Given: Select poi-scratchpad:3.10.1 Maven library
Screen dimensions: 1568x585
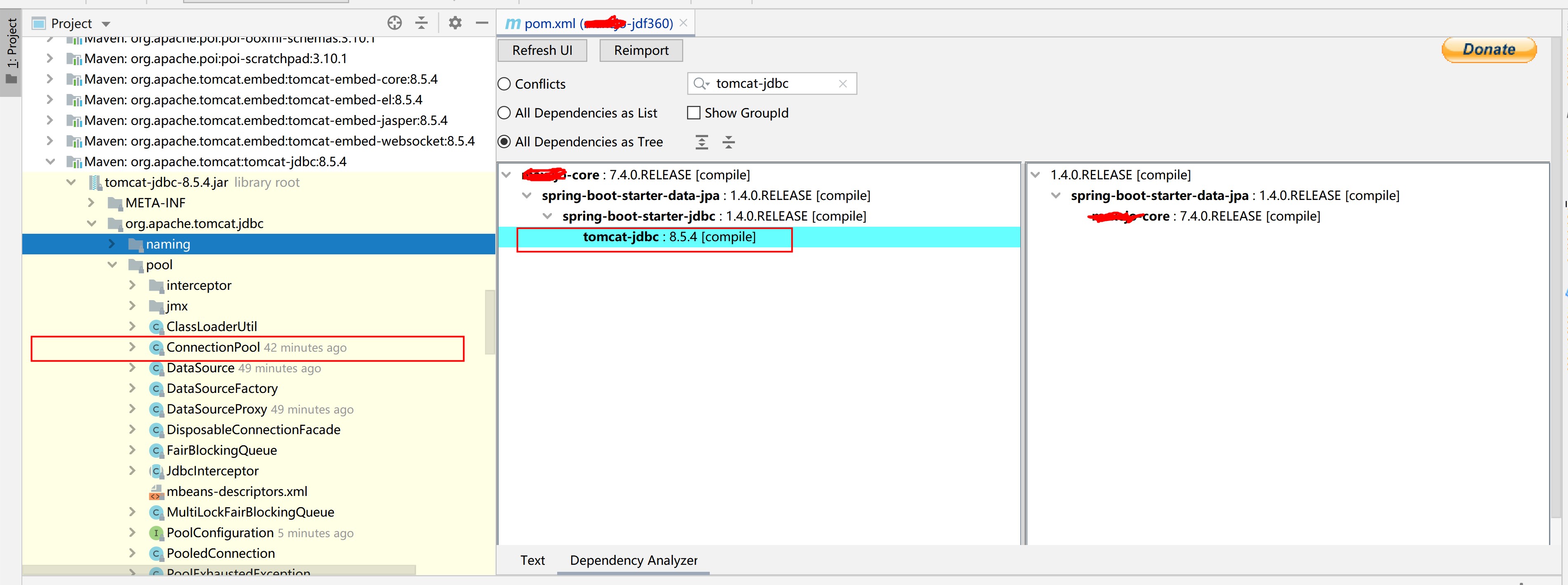Looking at the screenshot, I should click(215, 59).
